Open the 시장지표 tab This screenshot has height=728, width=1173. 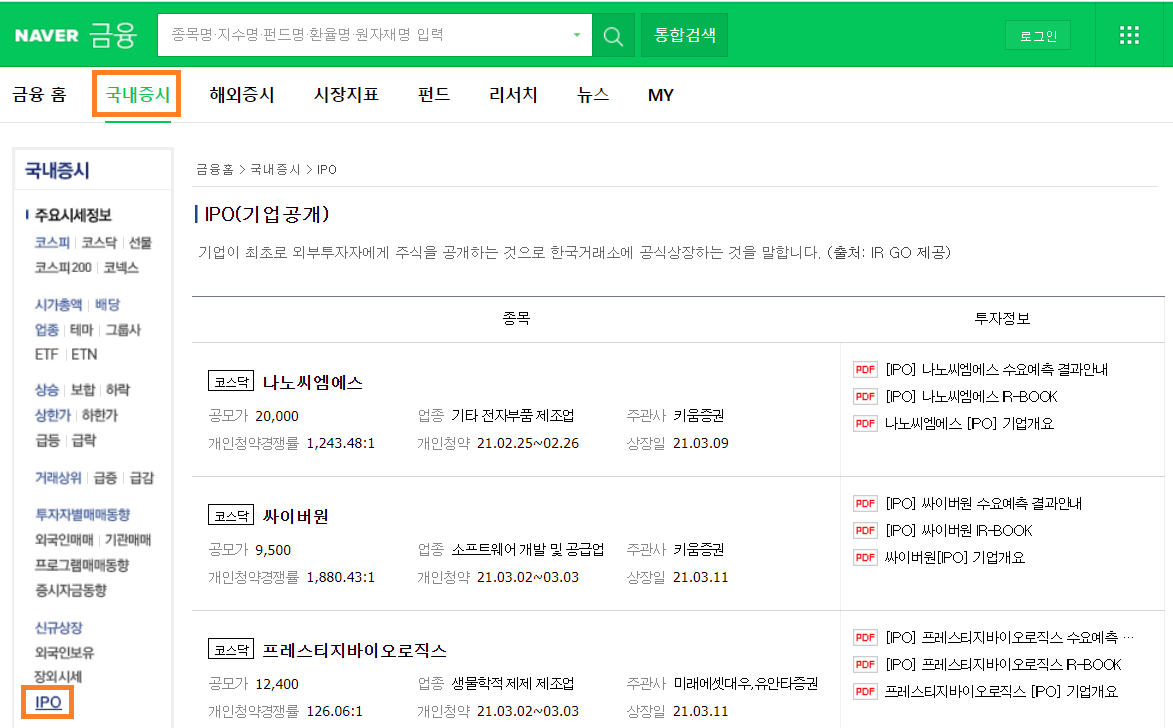(346, 95)
